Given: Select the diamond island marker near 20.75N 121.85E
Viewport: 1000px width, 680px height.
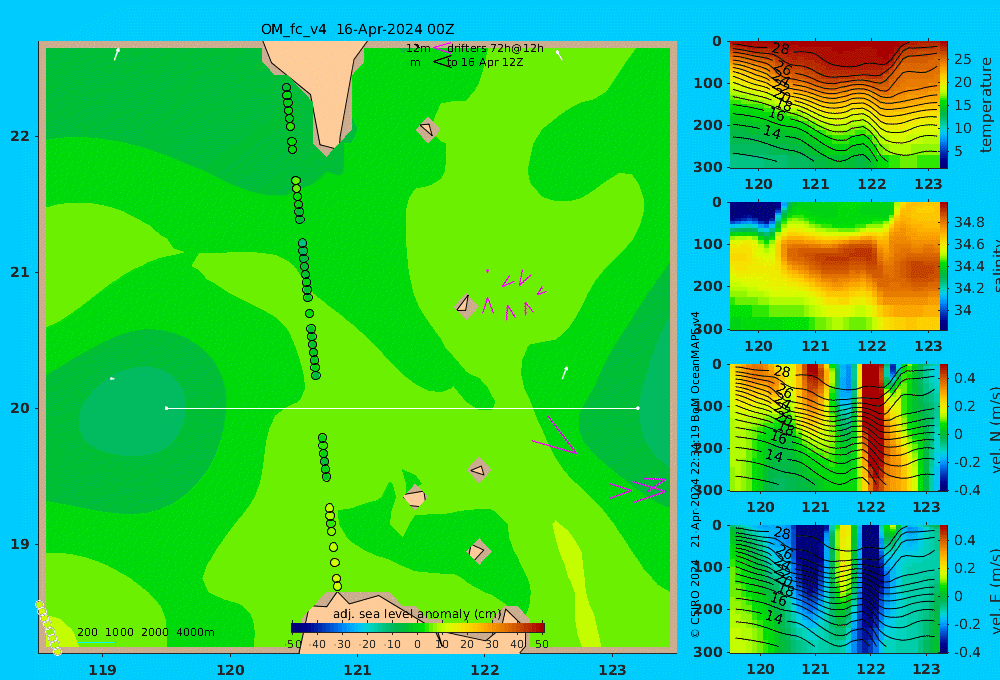Looking at the screenshot, I should coord(466,305).
